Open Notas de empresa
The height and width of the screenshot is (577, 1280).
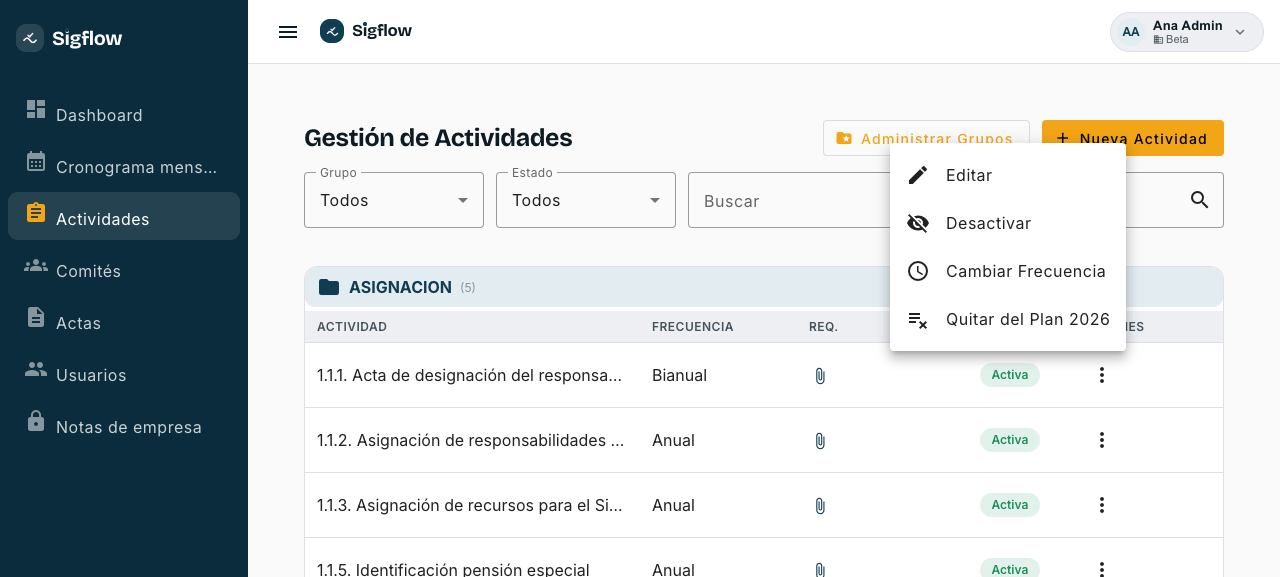click(124, 426)
